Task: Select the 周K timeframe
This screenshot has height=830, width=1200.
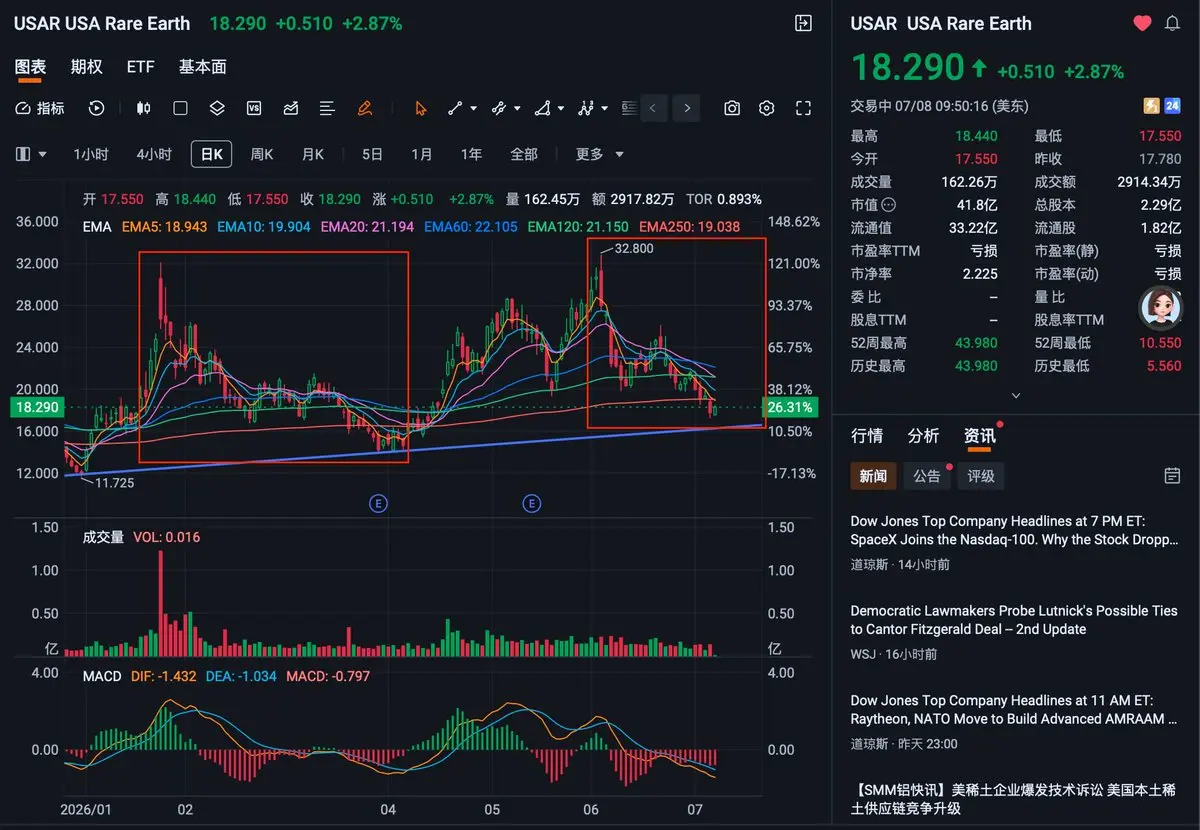Action: point(262,154)
